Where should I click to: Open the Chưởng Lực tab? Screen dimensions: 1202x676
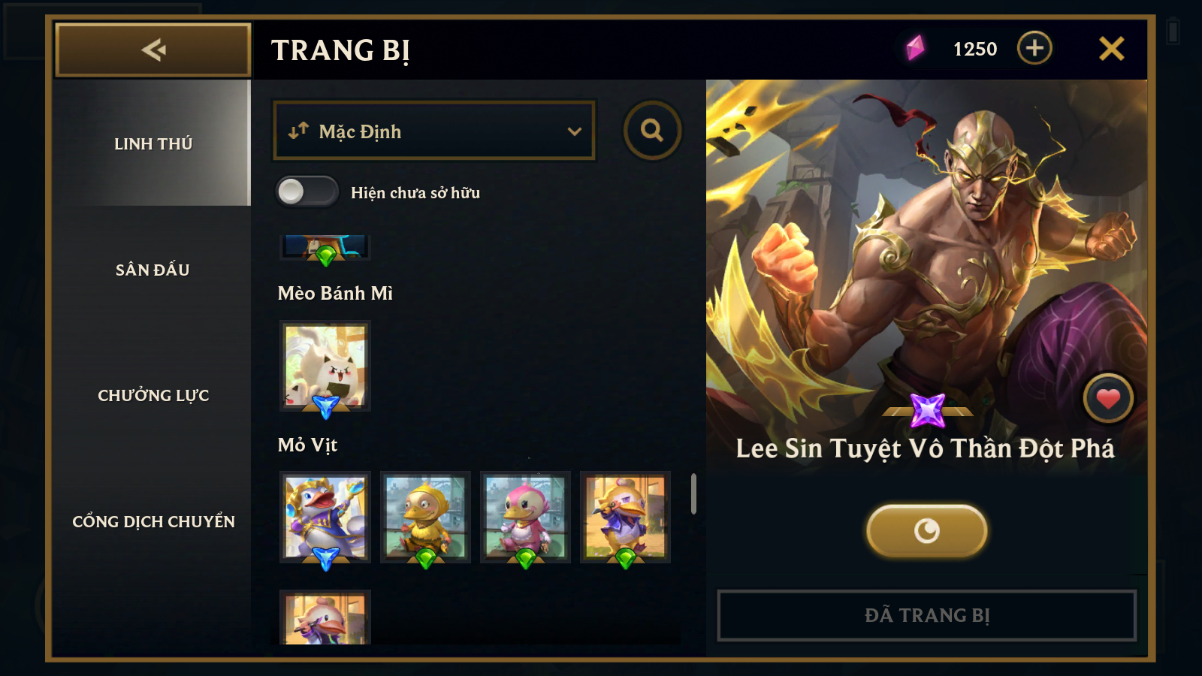pyautogui.click(x=153, y=396)
